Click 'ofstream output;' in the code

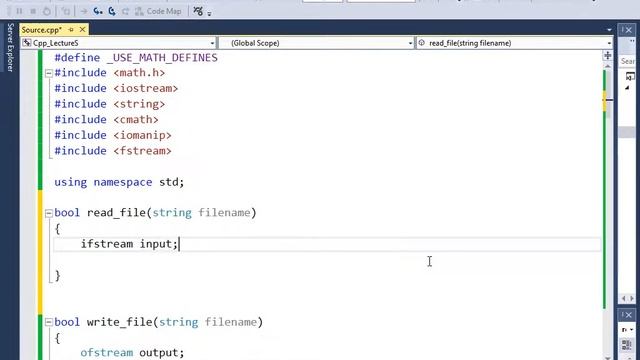(132, 353)
